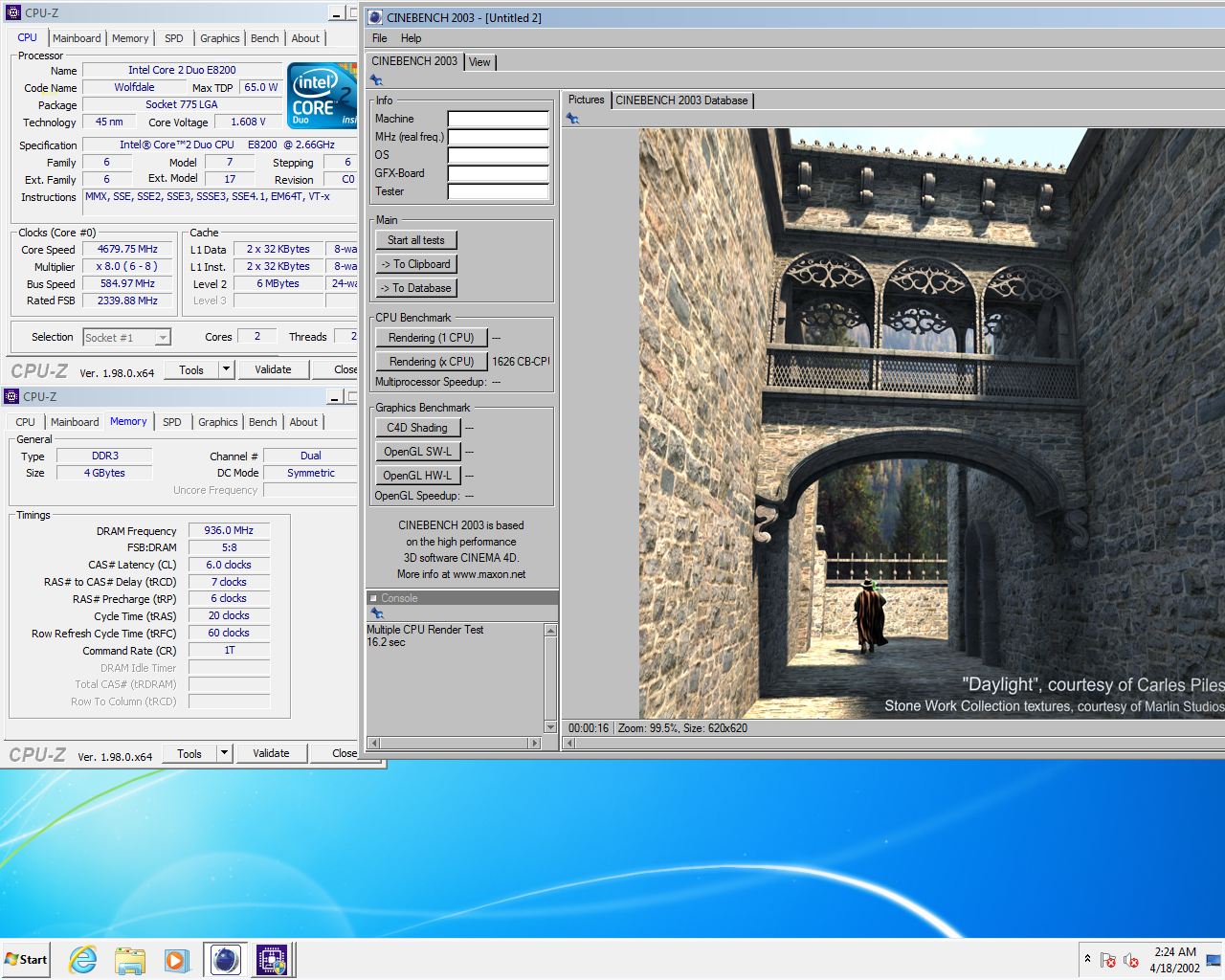Viewport: 1225px width, 980px height.
Task: Click the 936.0 MHz DRAM Frequency value
Action: point(229,530)
